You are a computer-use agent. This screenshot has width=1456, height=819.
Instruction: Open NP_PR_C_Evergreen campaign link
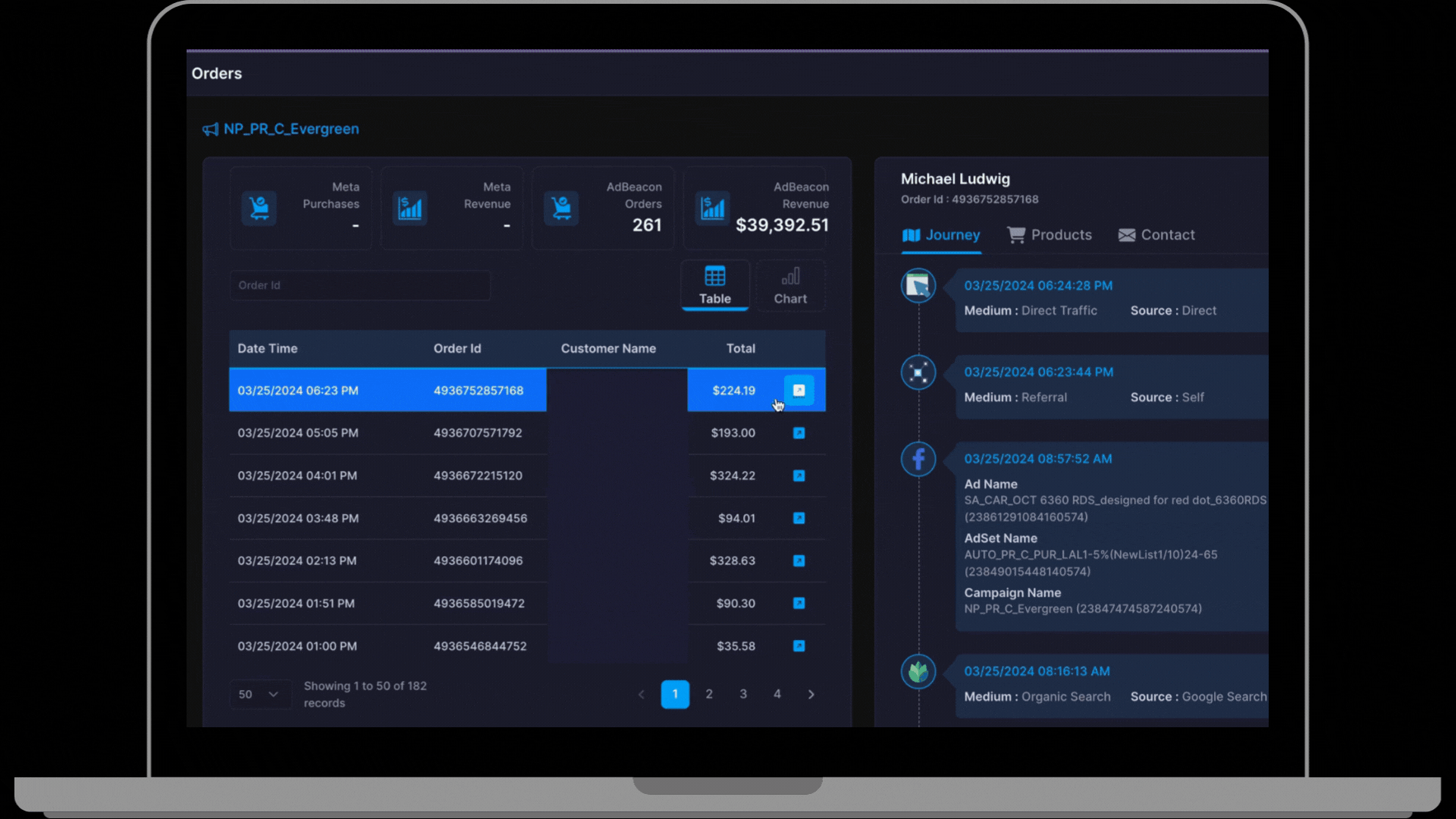pos(290,129)
